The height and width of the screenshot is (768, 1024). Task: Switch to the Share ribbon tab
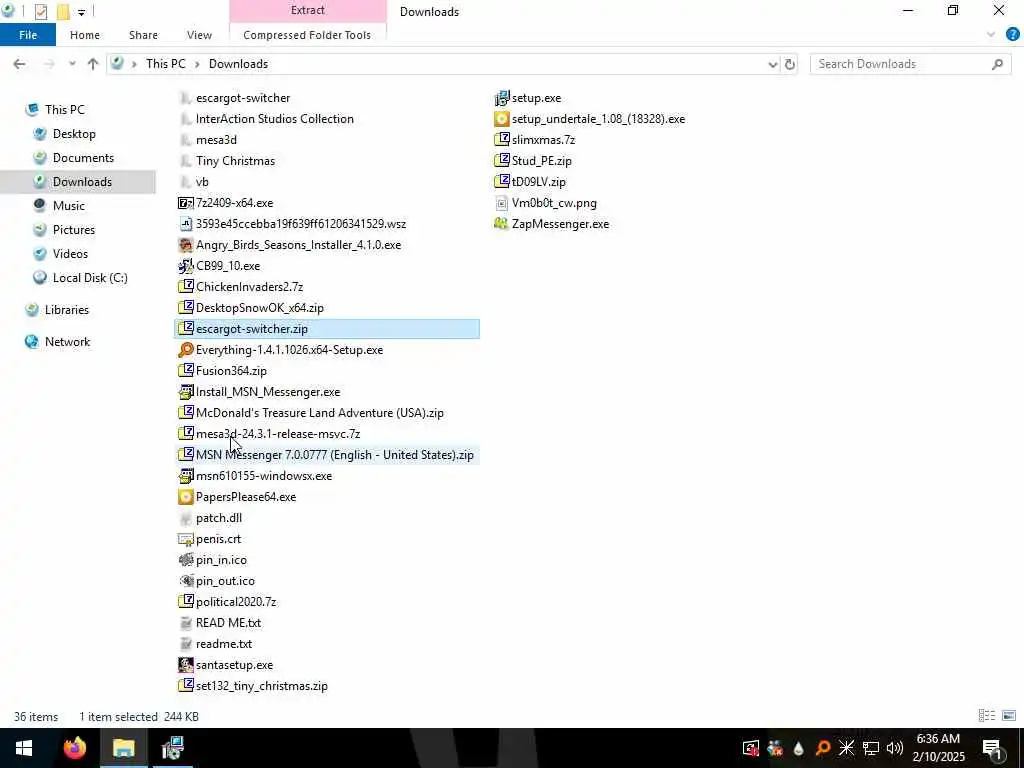point(143,35)
